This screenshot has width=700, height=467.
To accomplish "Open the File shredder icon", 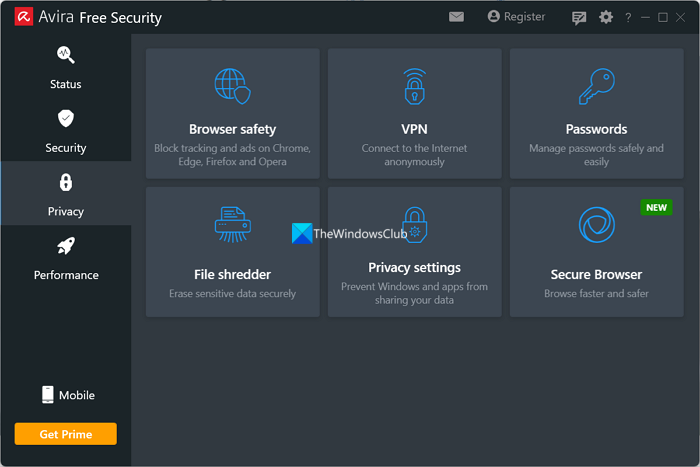I will (232, 225).
